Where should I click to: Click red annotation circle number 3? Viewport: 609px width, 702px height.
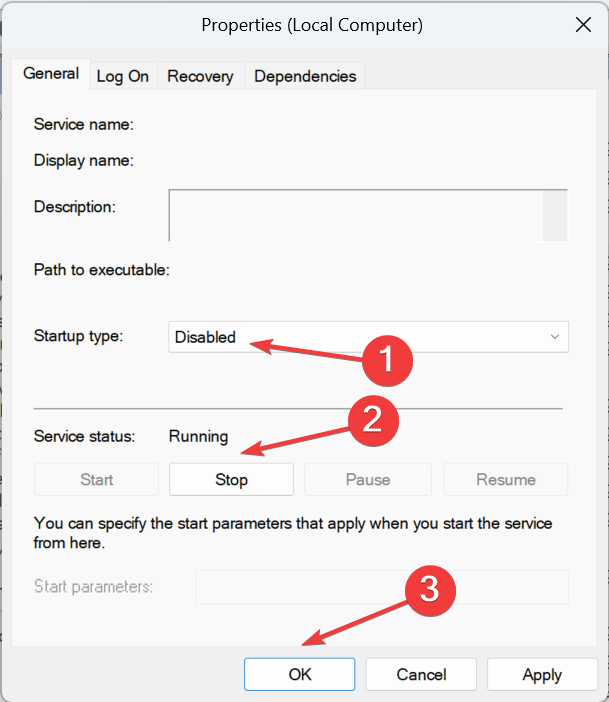(x=430, y=590)
